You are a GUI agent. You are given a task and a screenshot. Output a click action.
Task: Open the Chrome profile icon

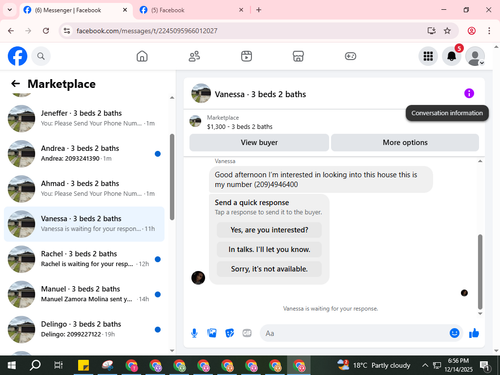[471, 31]
